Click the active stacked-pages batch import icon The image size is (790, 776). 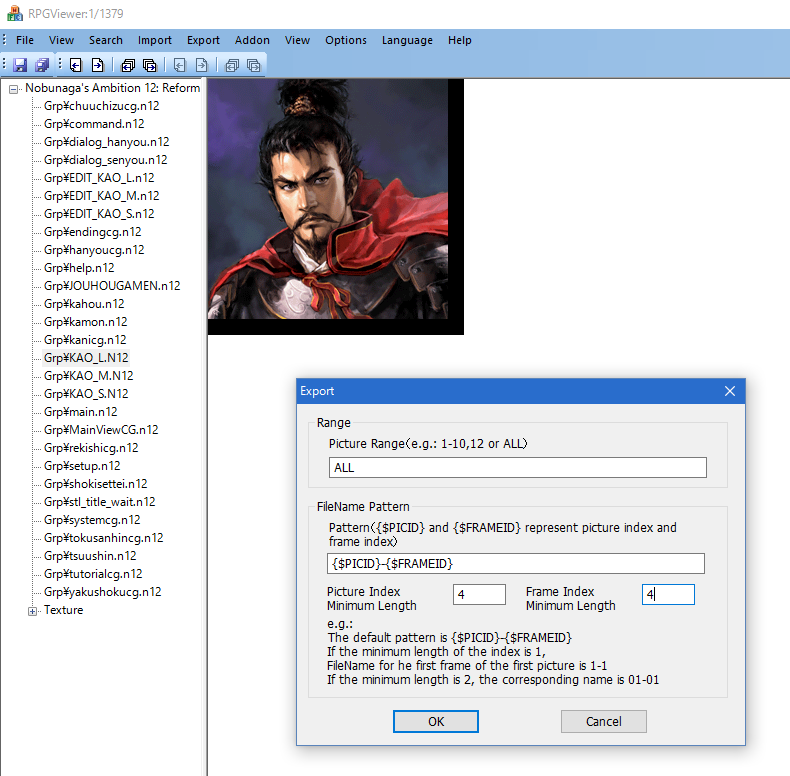(128, 65)
